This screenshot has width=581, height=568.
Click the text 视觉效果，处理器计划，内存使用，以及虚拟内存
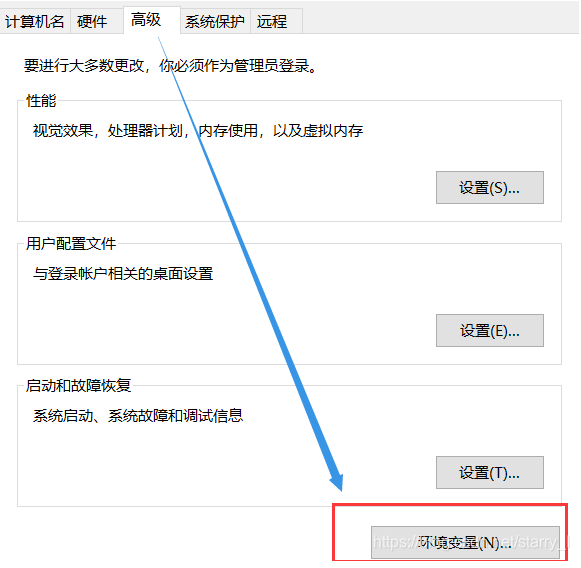198,131
